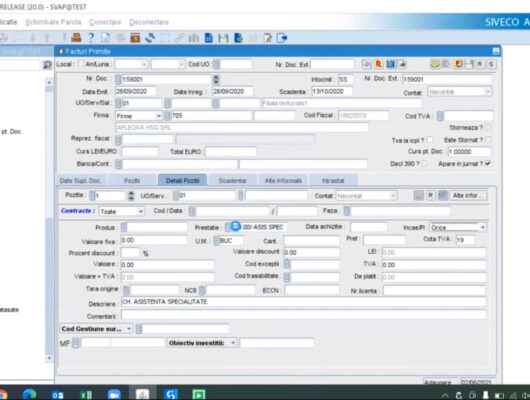
Task: Toggle the Local checkbox
Action: click(x=80, y=64)
